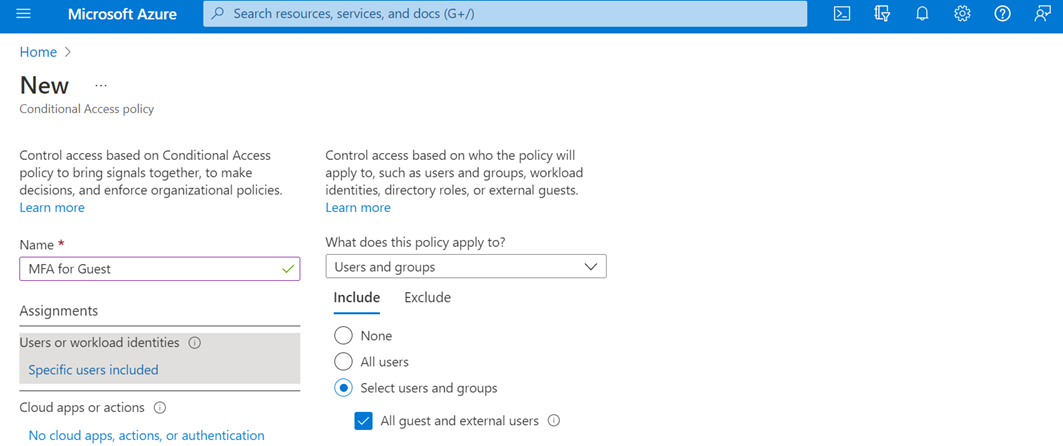Open Specific users included link
This screenshot has width=1063, height=446.
93,370
